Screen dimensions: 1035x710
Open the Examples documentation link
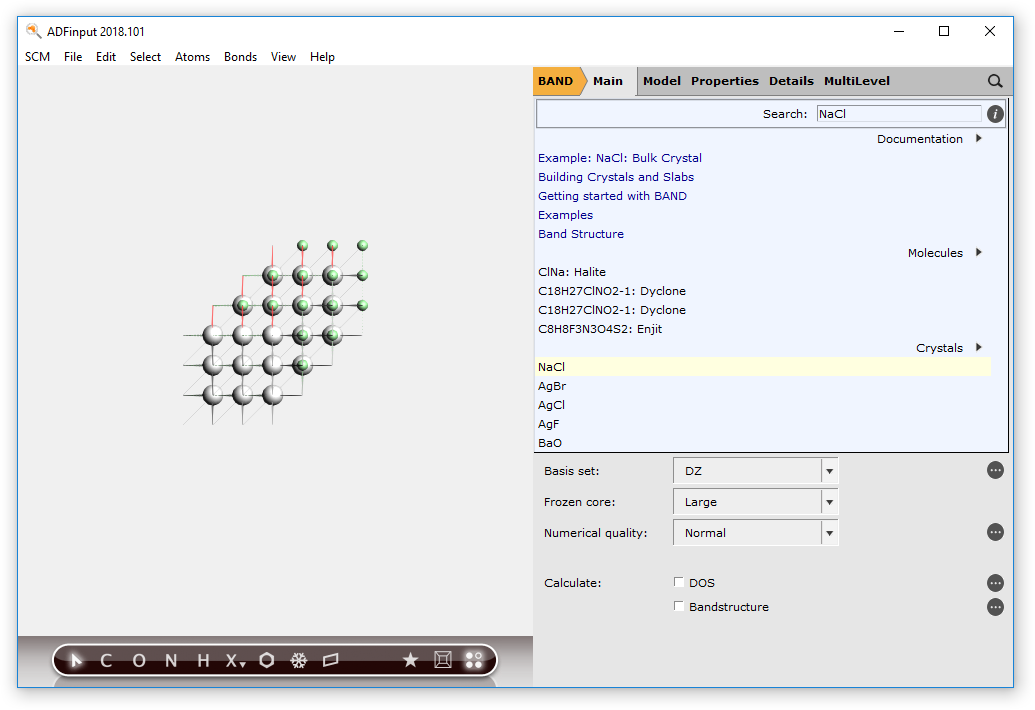pyautogui.click(x=566, y=215)
